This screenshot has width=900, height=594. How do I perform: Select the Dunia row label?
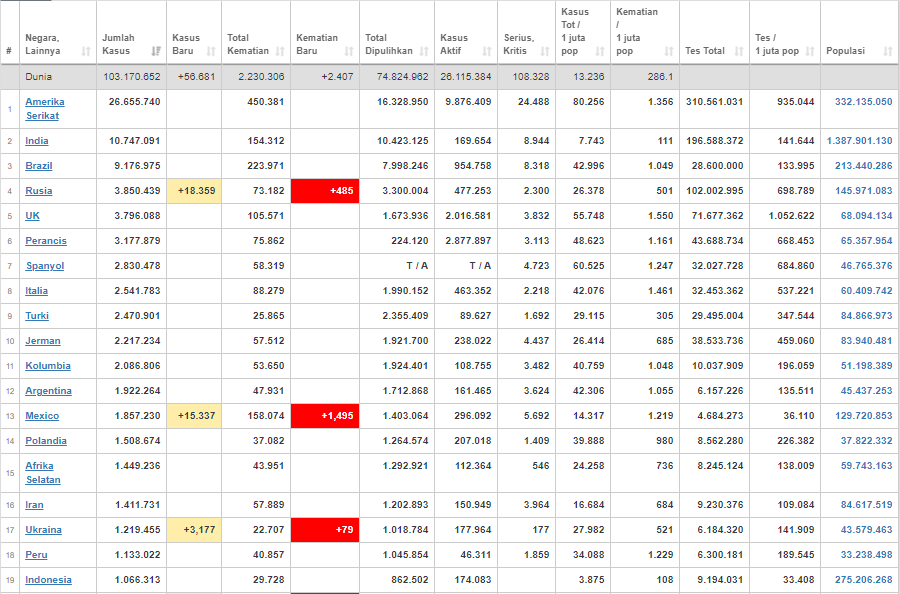[38, 76]
